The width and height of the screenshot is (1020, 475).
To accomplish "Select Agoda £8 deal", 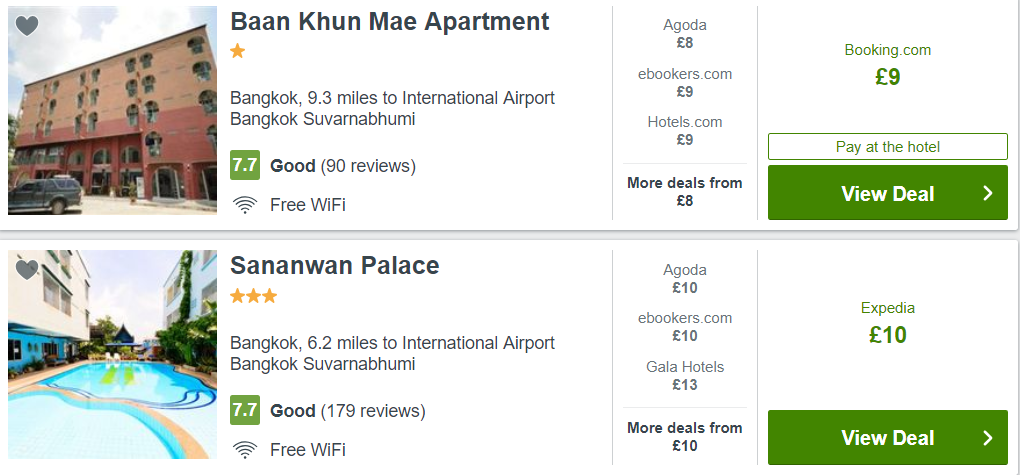I will [x=684, y=34].
